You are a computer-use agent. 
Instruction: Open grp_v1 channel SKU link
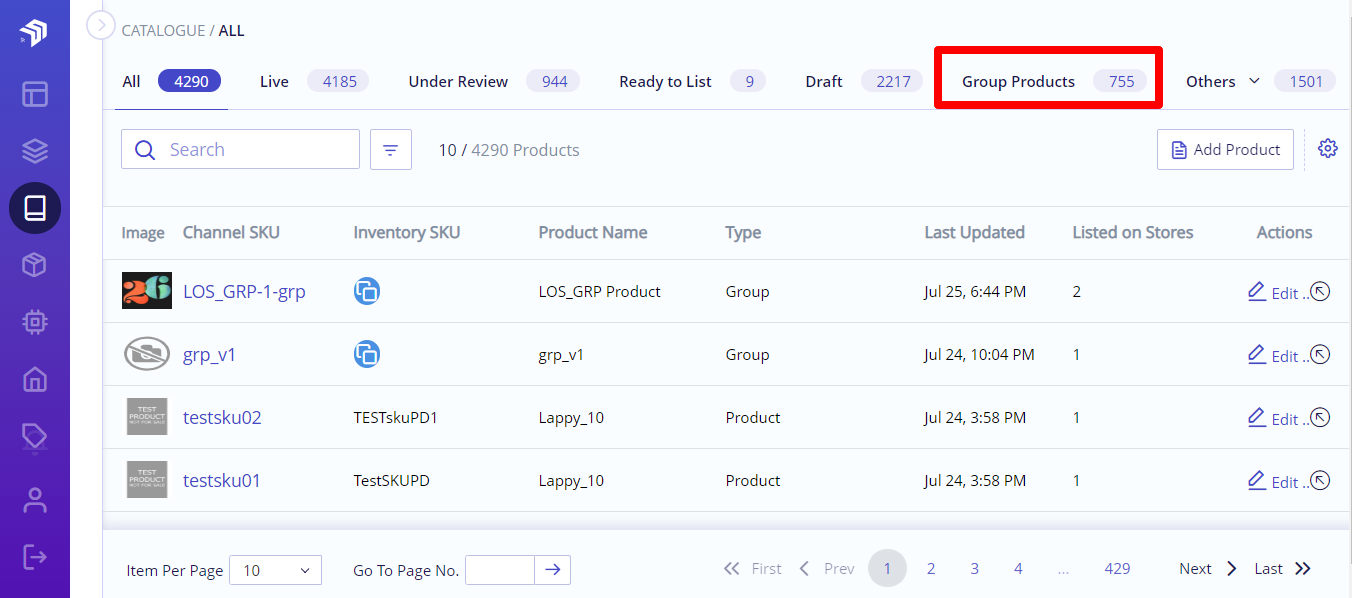click(210, 355)
